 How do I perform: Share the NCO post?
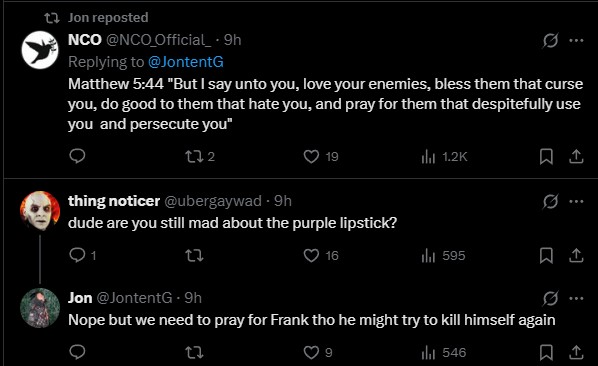[x=576, y=156]
